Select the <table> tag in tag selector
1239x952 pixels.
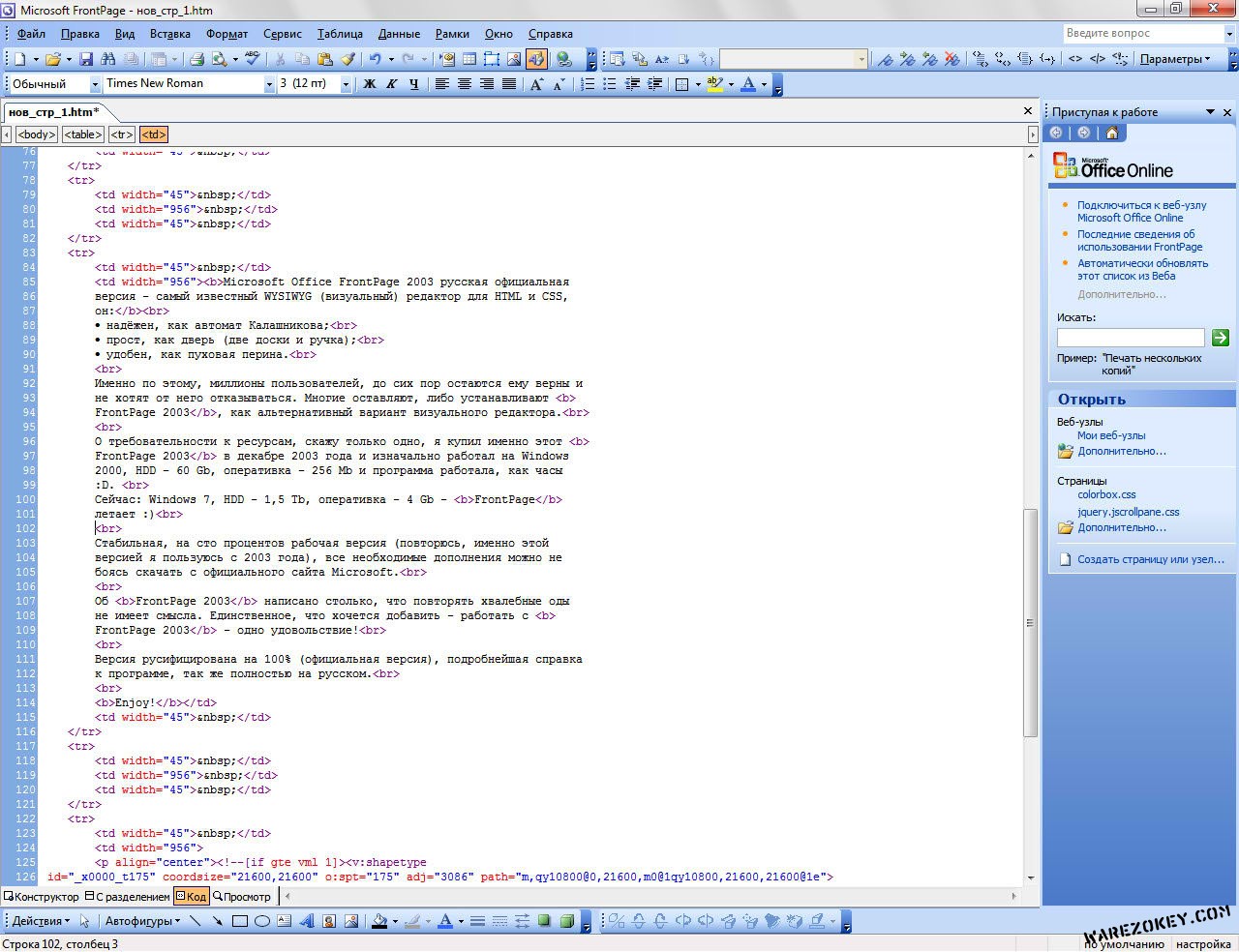point(83,134)
